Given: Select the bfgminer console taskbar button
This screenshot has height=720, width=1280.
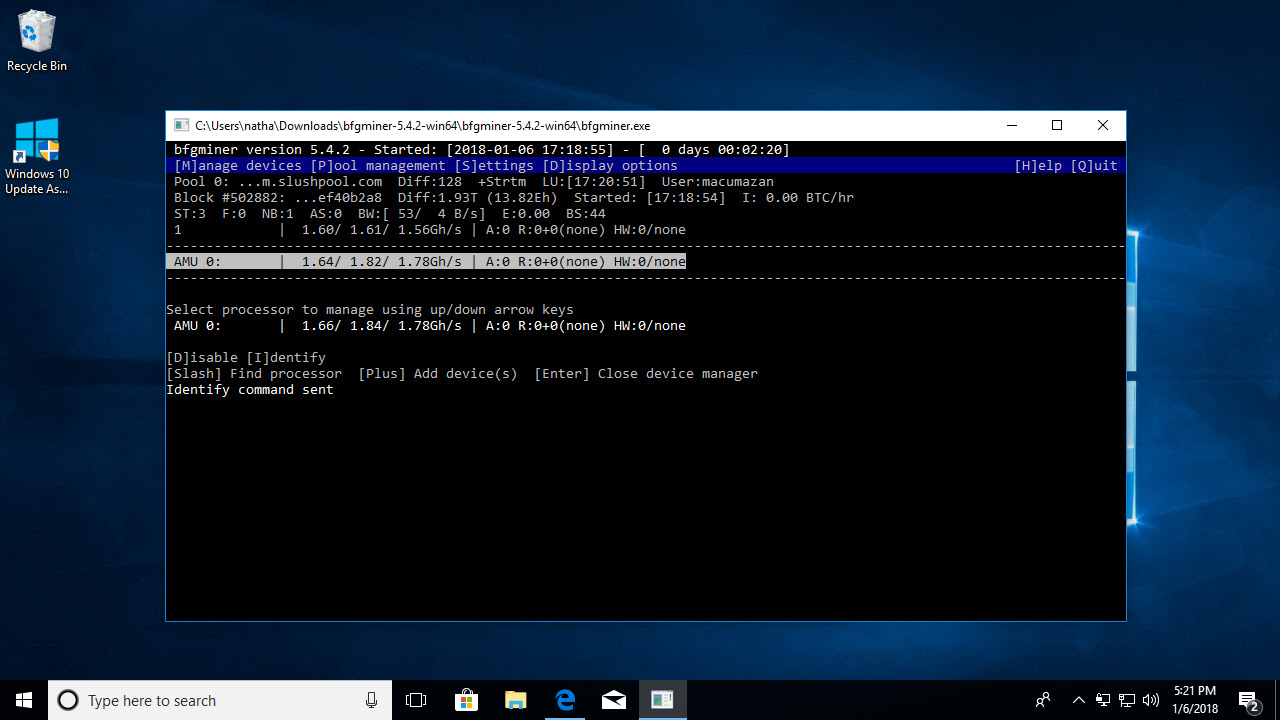Looking at the screenshot, I should 662,700.
